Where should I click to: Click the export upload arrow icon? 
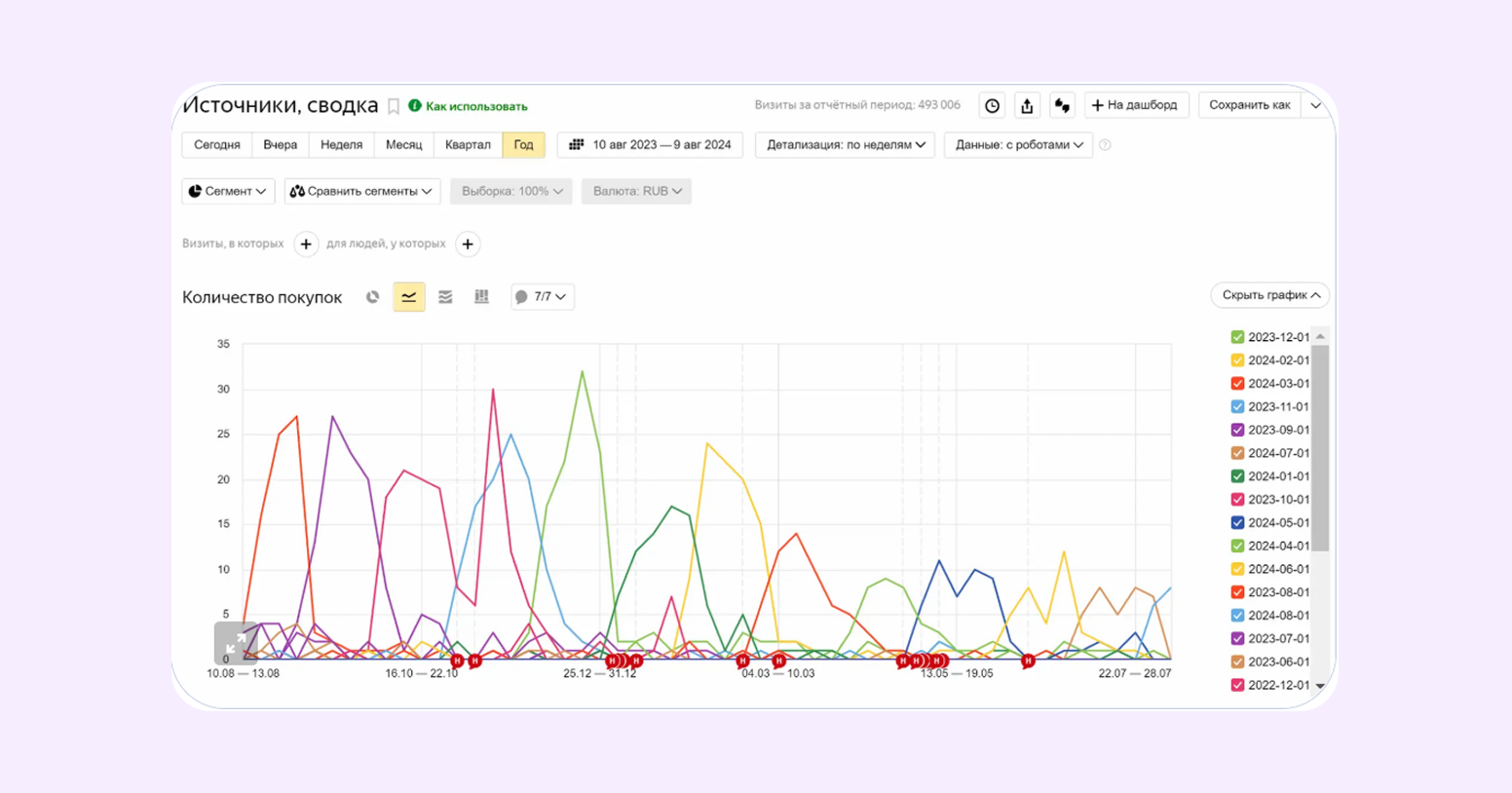tap(1027, 105)
